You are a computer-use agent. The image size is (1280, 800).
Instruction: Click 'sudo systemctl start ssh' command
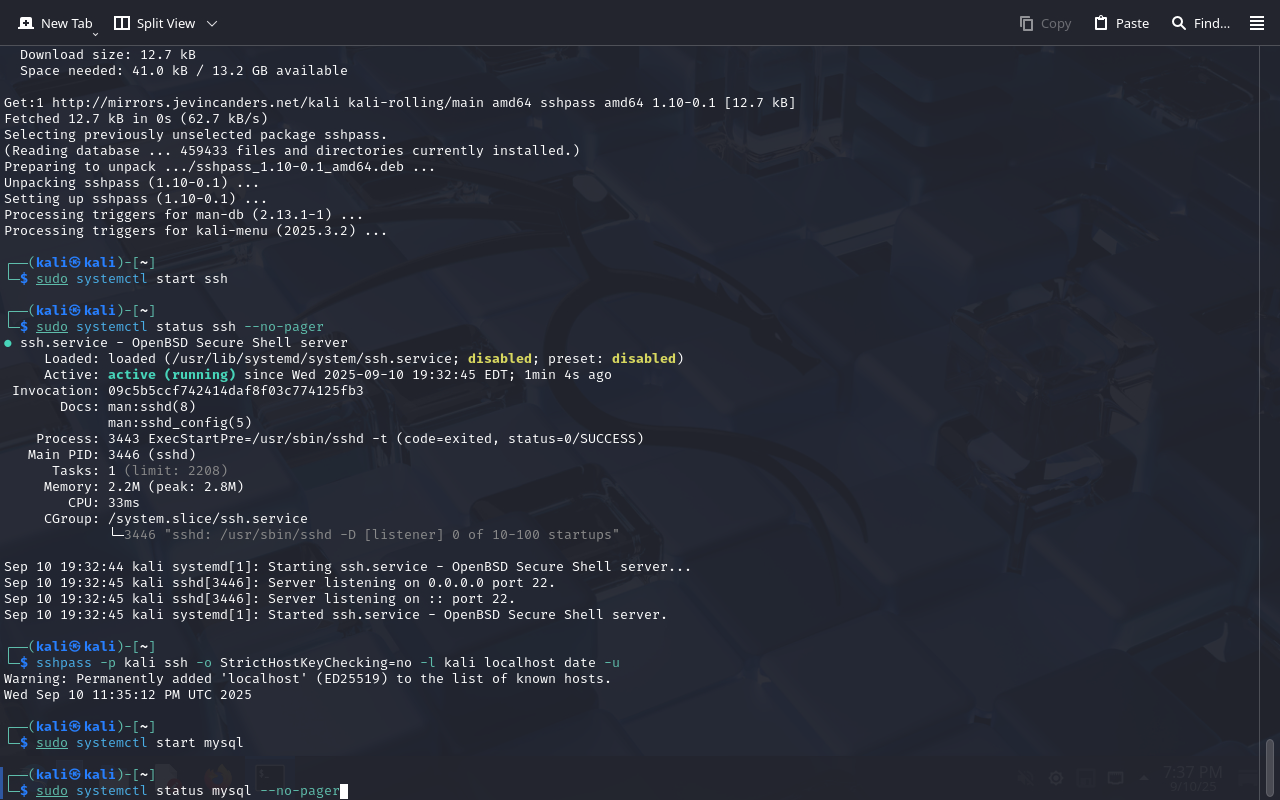click(x=132, y=279)
